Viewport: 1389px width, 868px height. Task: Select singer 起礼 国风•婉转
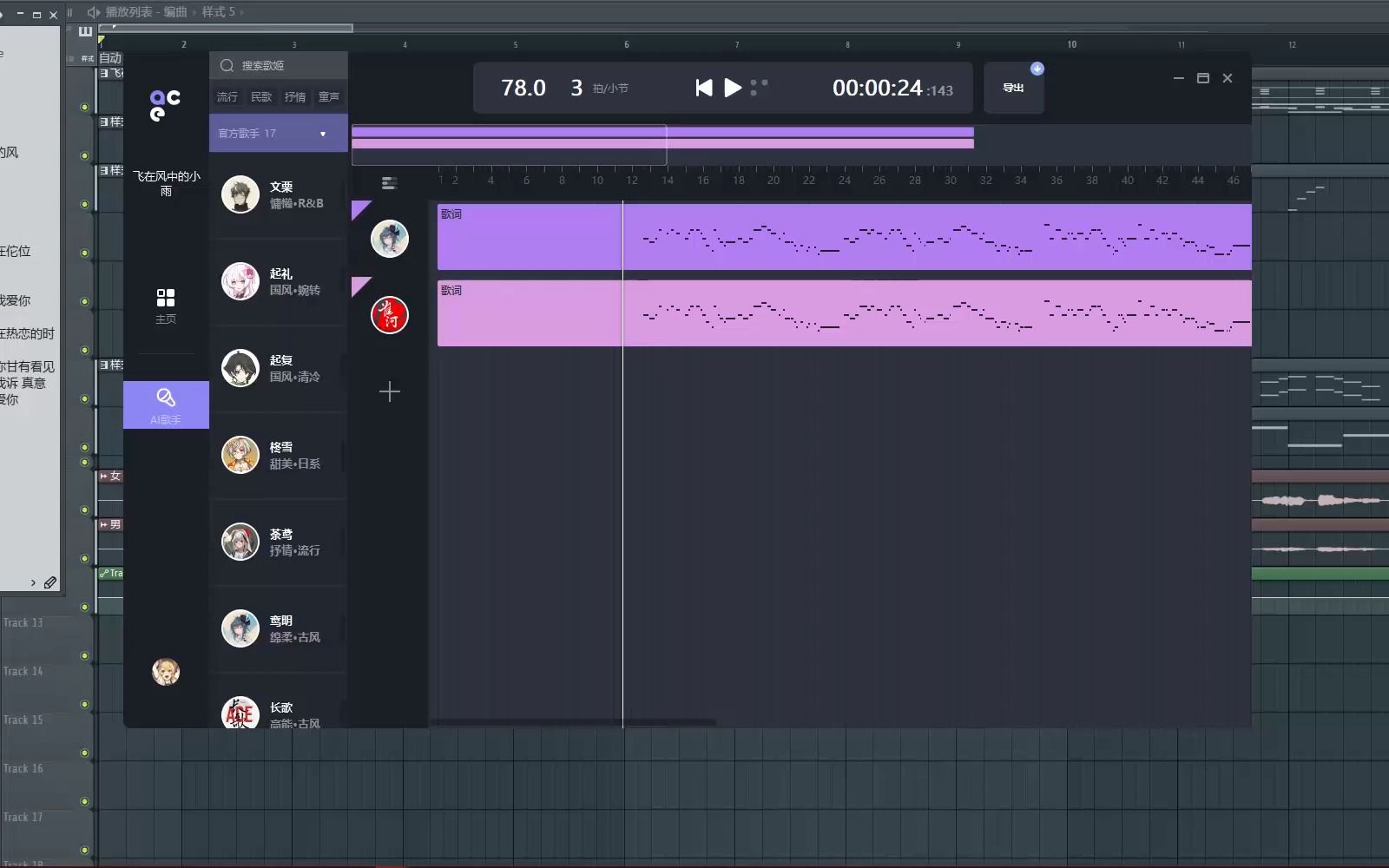(x=278, y=282)
